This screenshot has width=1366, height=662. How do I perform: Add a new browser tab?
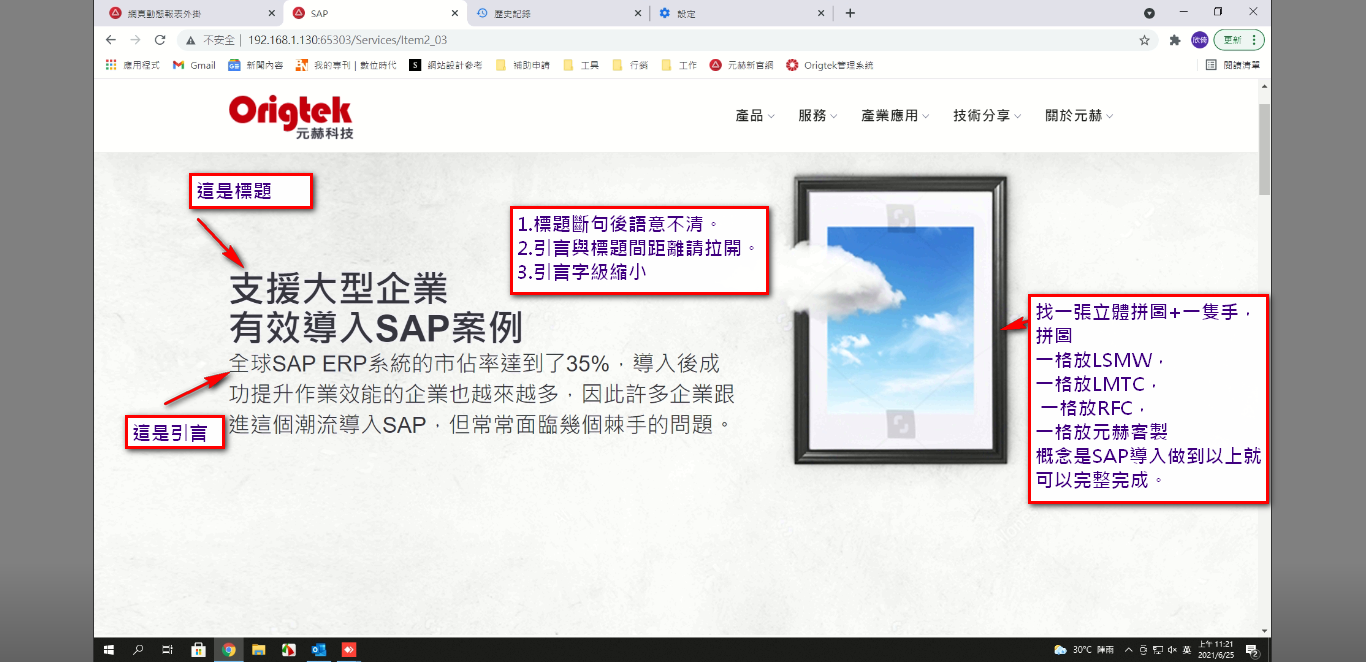[x=850, y=13]
